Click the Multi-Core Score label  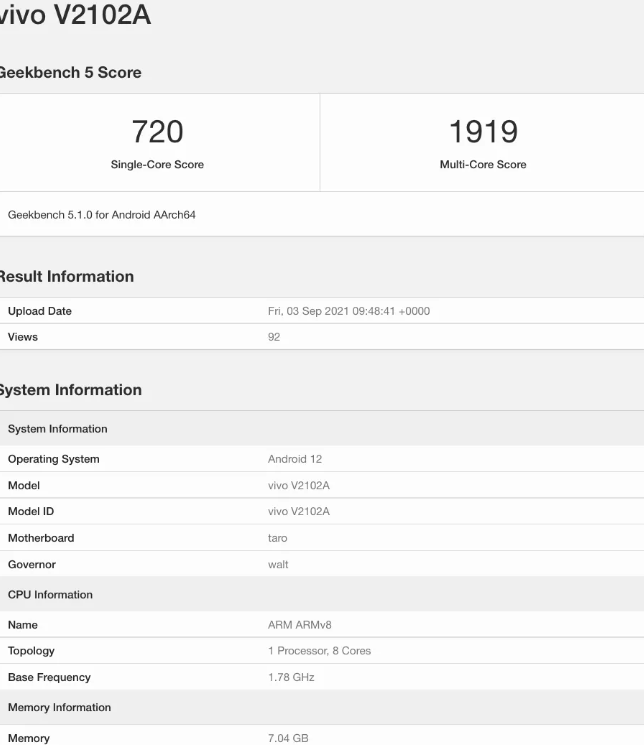coord(483,164)
